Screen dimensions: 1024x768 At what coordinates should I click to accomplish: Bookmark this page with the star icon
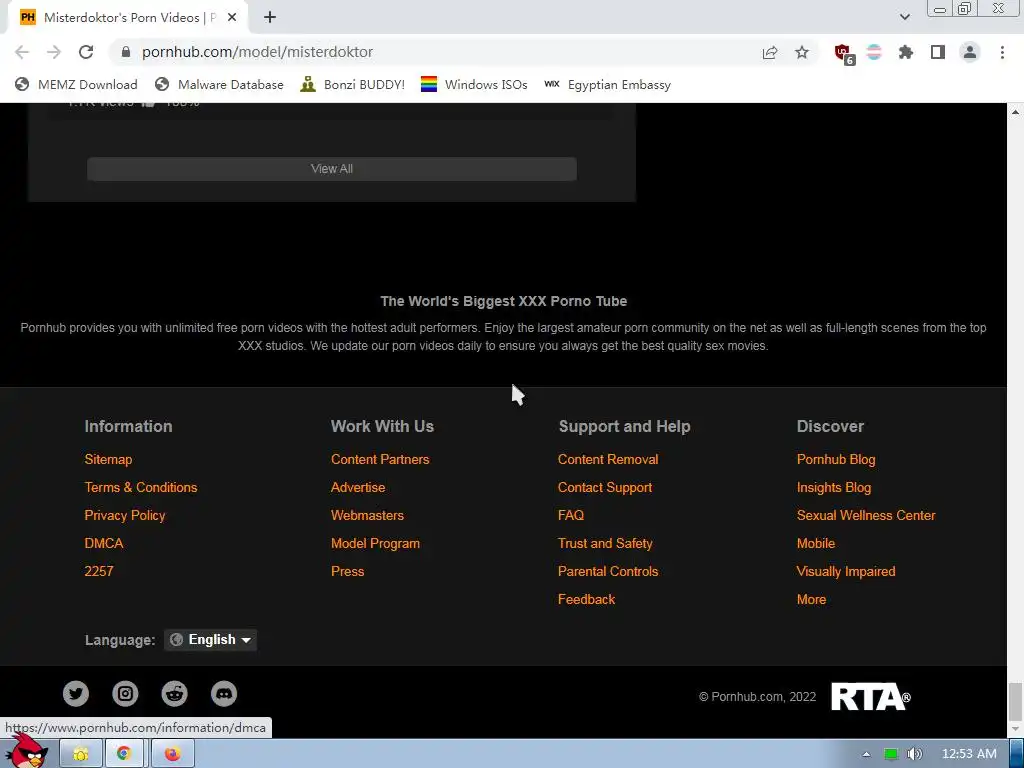[802, 52]
